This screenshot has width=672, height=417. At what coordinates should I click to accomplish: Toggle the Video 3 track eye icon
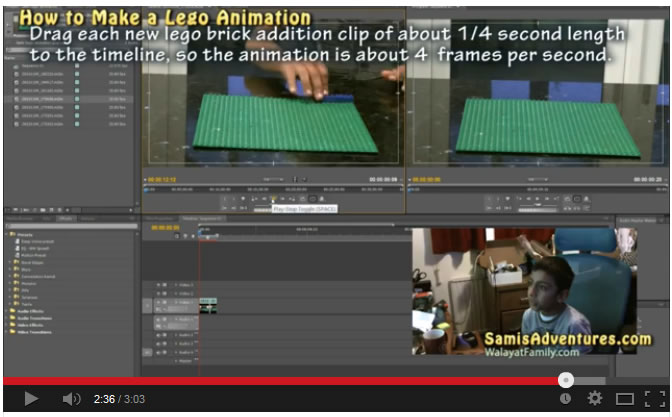[158, 285]
